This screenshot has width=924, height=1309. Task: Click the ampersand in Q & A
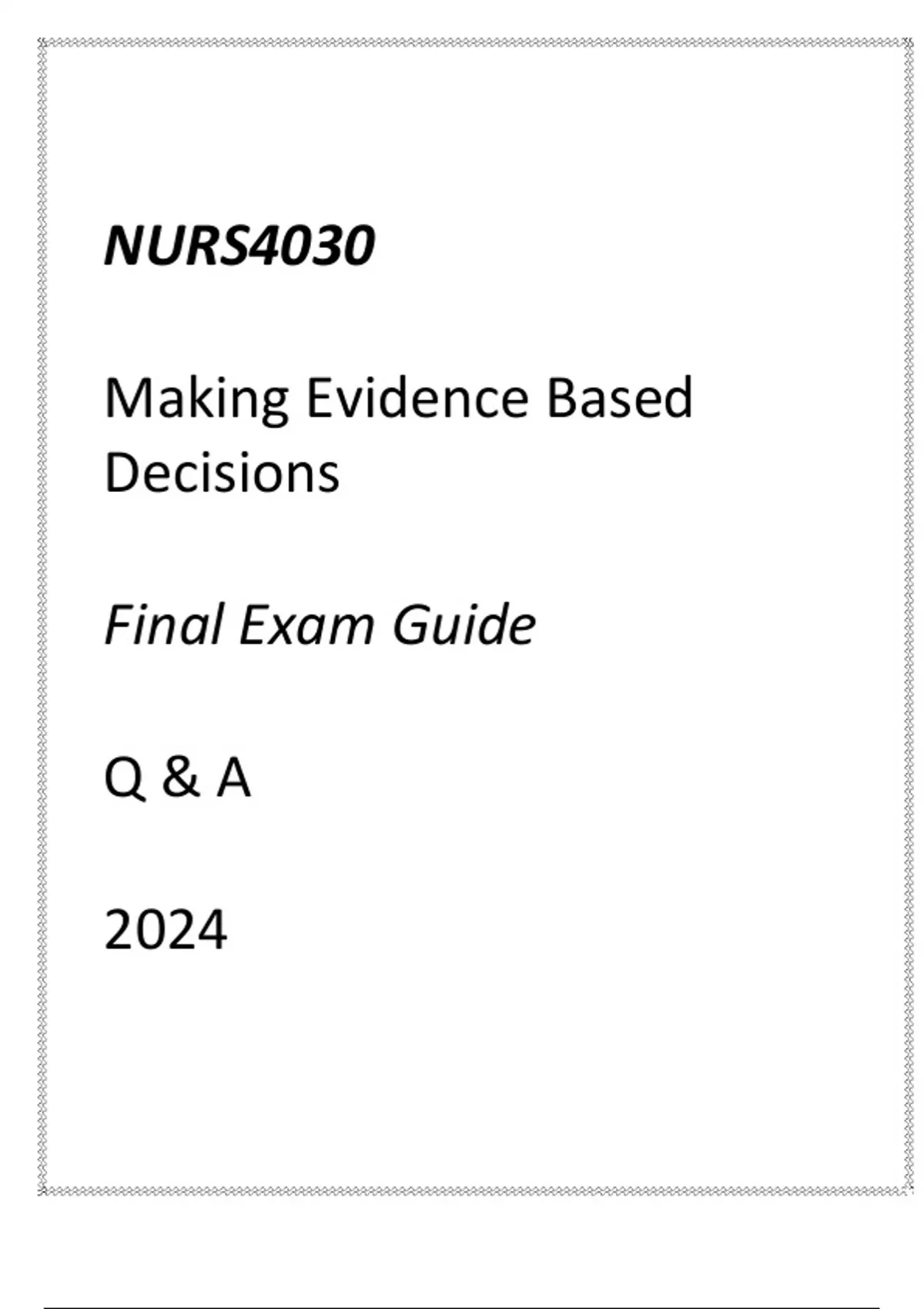point(179,777)
